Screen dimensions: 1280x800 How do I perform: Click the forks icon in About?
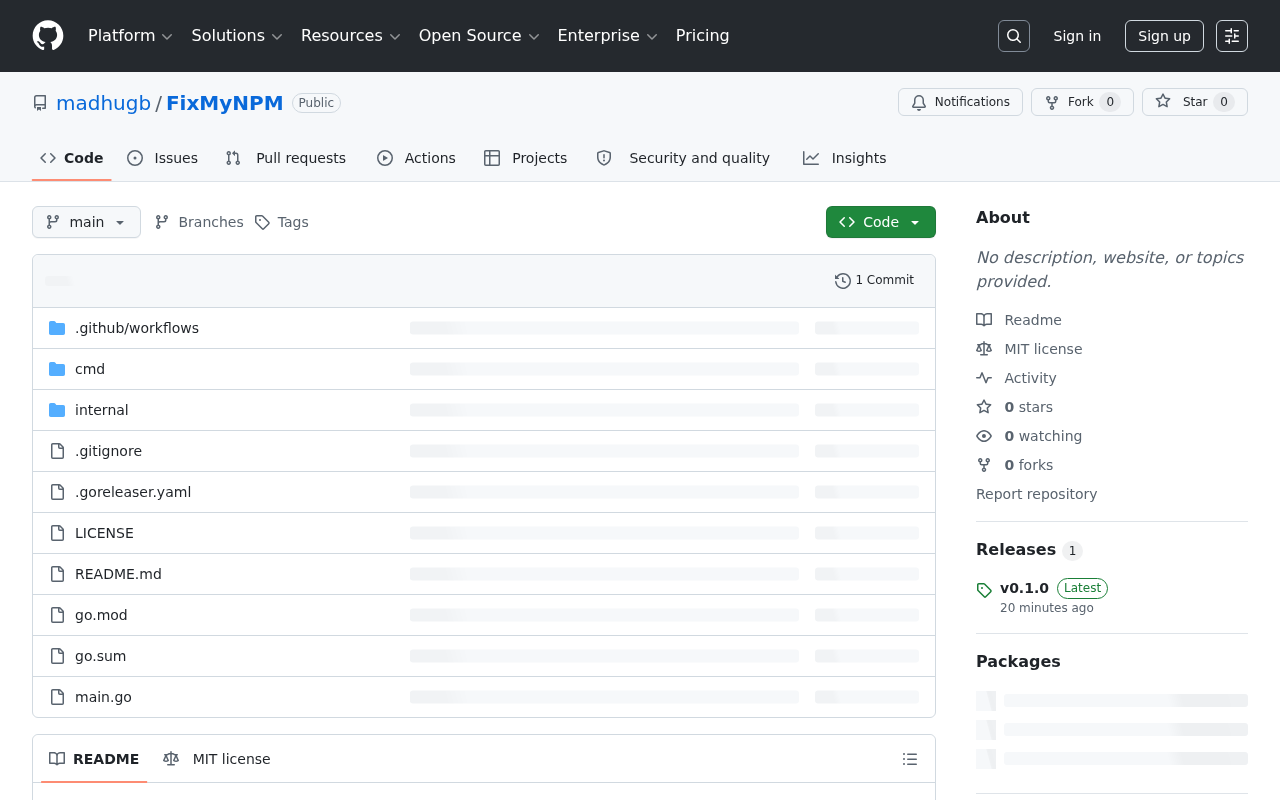coord(984,465)
